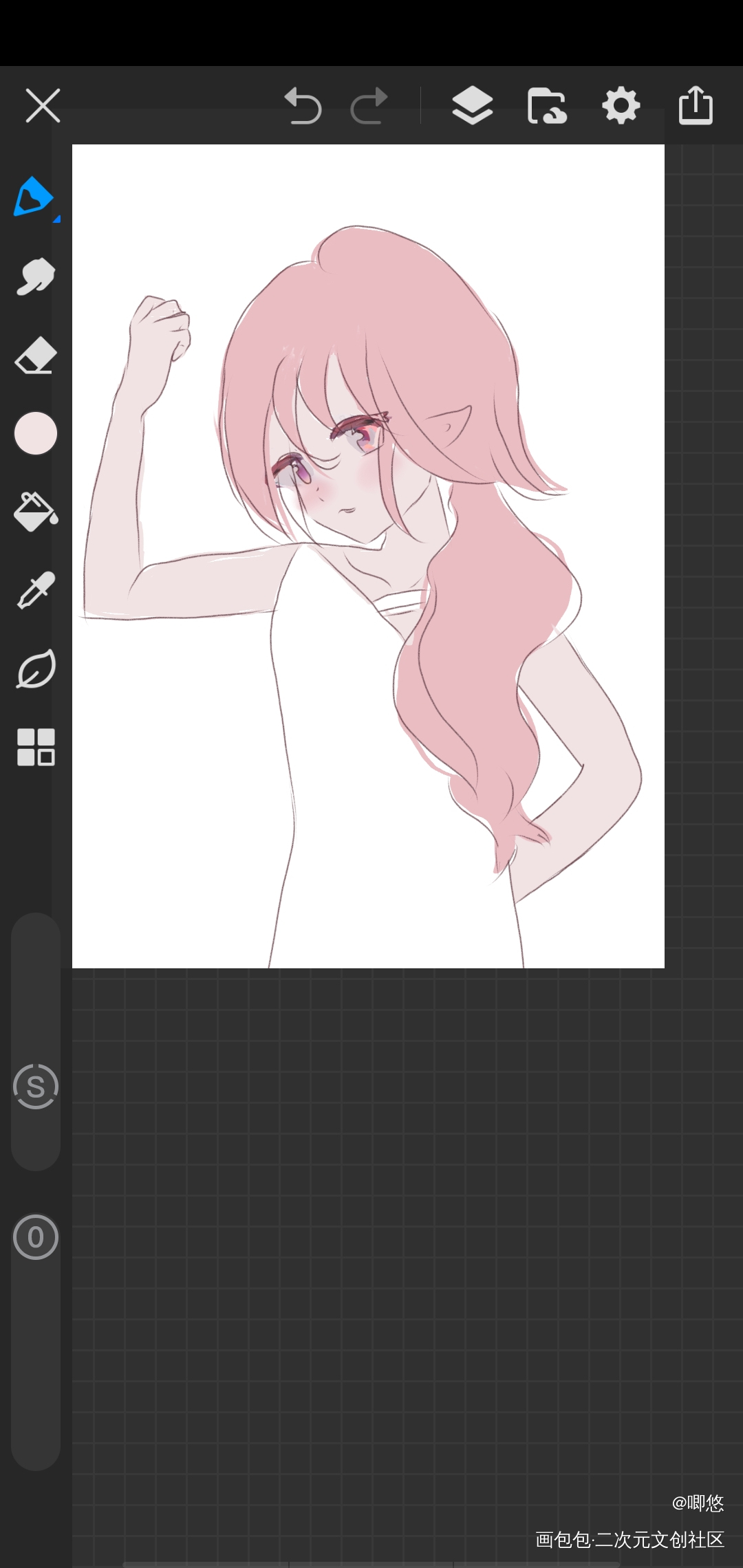Close the drawing canvas with X
Viewport: 743px width, 1568px height.
[x=43, y=106]
